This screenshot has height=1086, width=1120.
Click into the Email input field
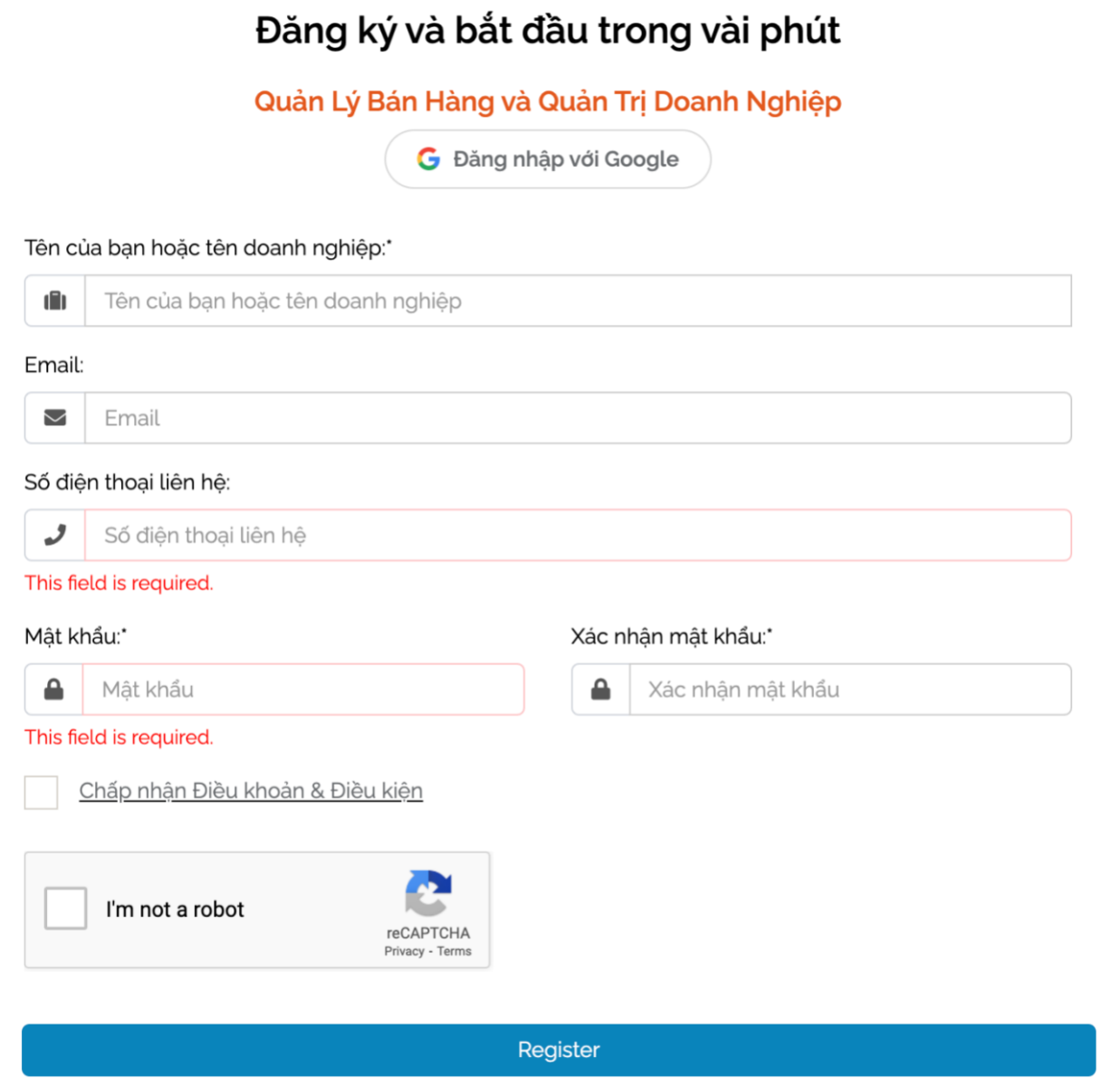(x=578, y=418)
